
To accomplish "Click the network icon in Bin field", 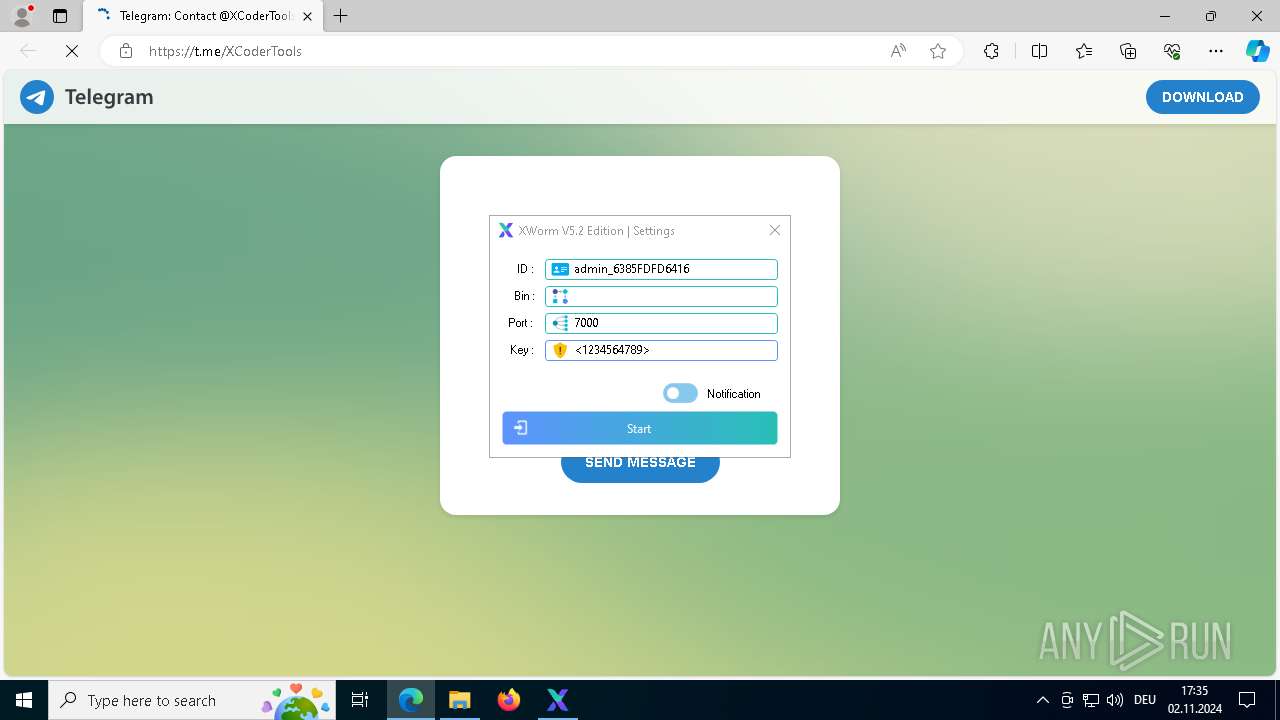I will pyautogui.click(x=560, y=296).
